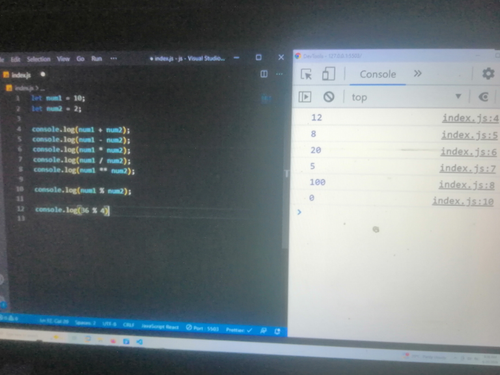Open the Go menu
Image resolution: width=500 pixels, height=375 pixels.
[80, 59]
